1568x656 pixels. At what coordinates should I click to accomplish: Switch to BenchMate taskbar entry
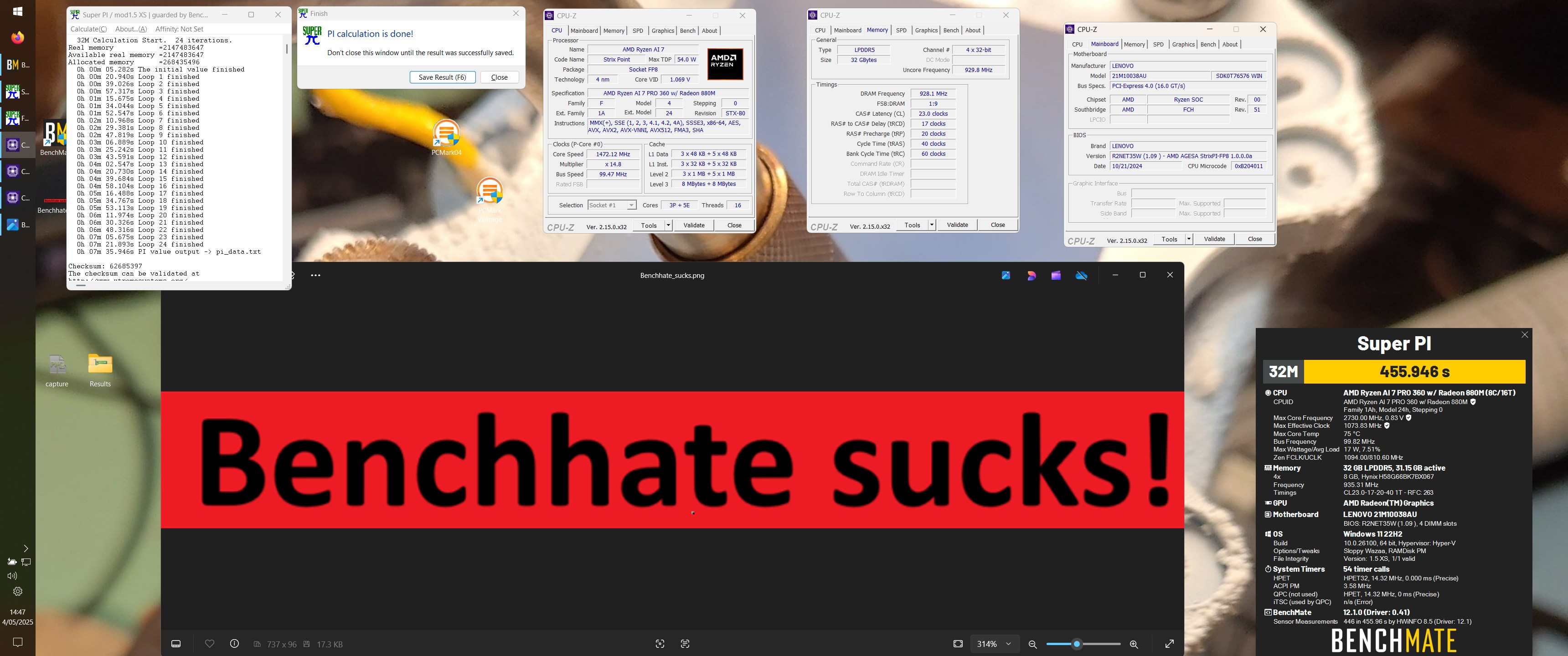18,65
